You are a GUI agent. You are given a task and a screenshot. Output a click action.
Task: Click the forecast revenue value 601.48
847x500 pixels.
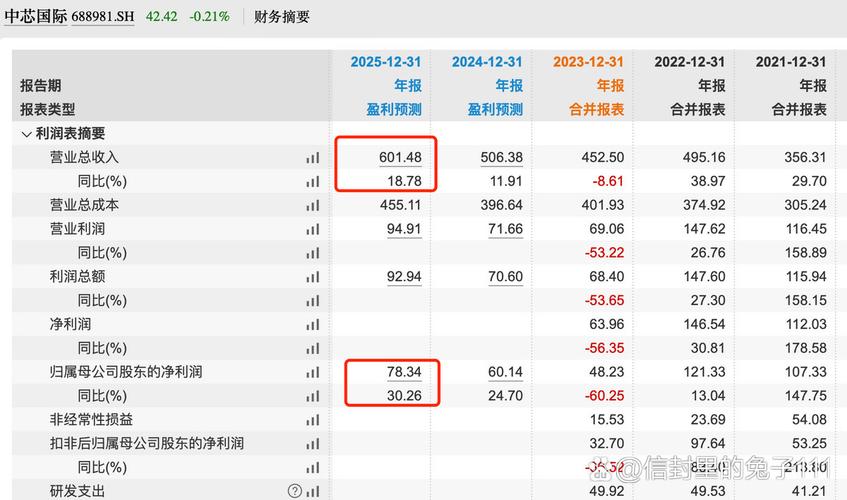click(400, 157)
